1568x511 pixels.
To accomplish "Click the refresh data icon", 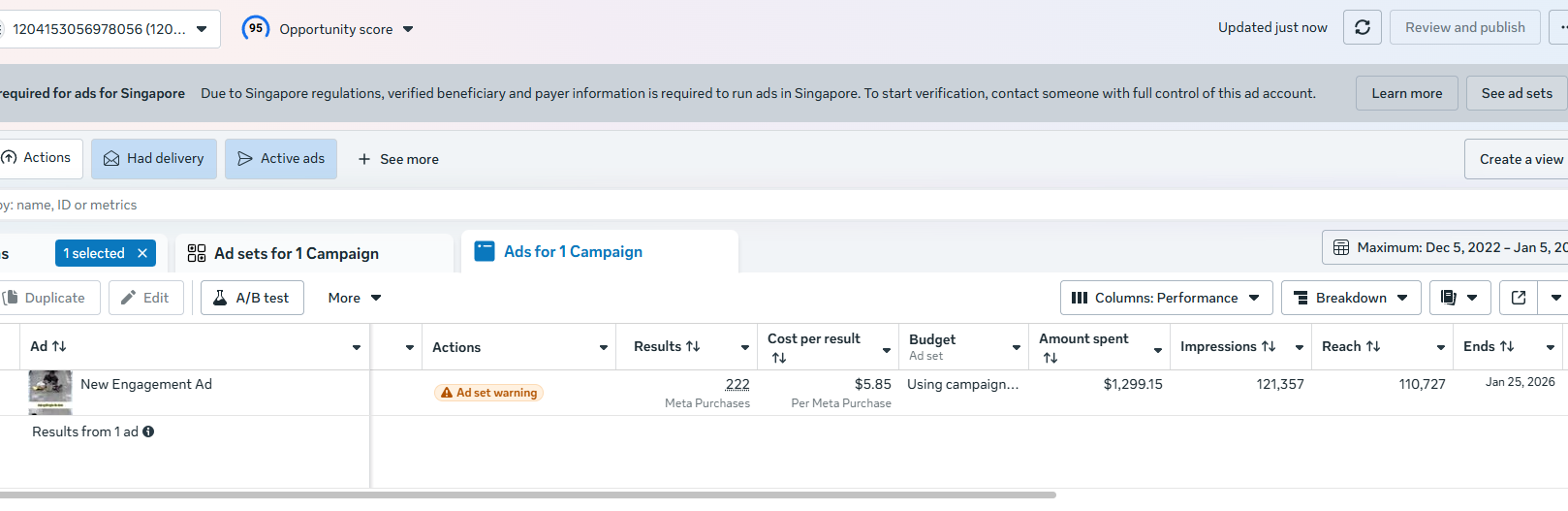I will pos(1362,27).
